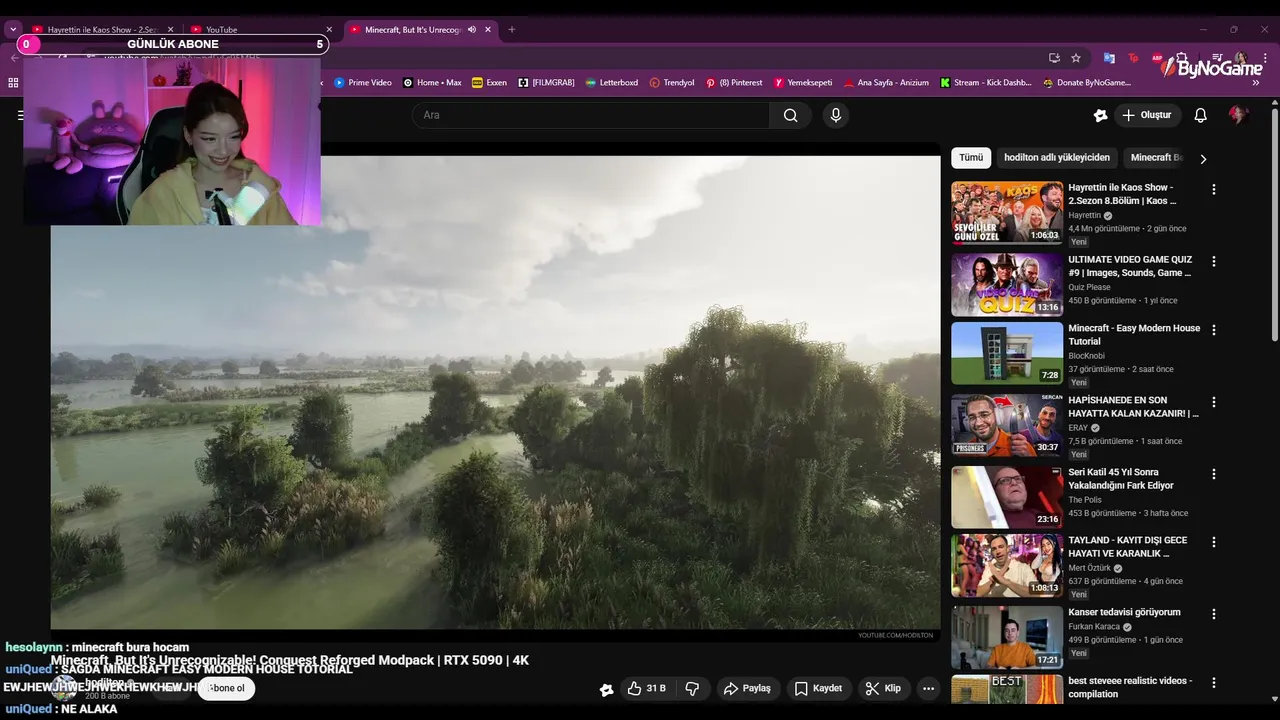Focus the Ara search field
The image size is (1280, 720).
(x=590, y=115)
